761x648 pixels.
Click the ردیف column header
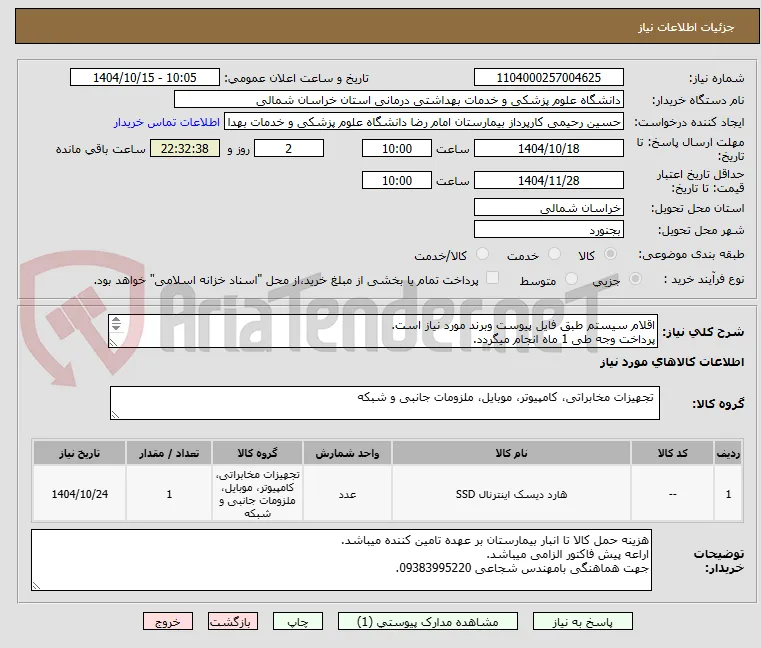click(x=728, y=453)
